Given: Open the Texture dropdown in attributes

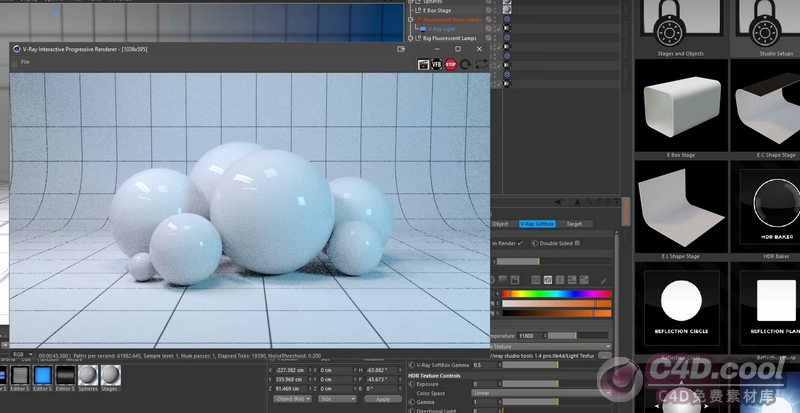Looking at the screenshot, I should (551, 347).
